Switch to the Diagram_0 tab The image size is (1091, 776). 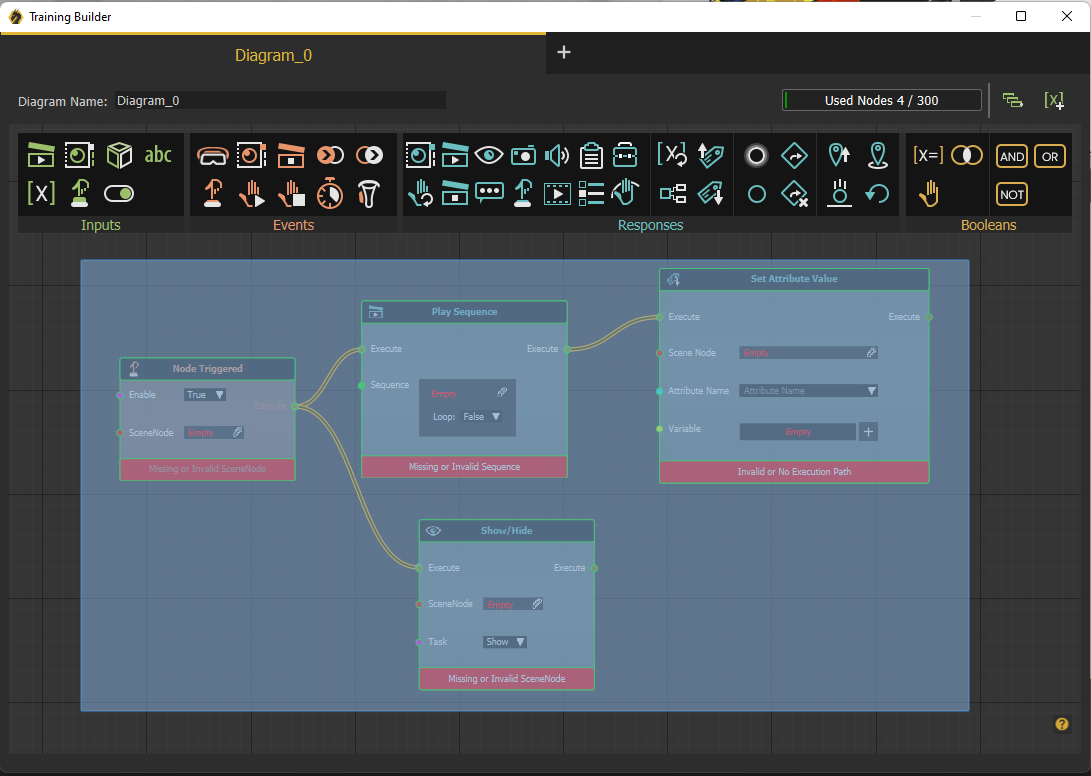[x=273, y=55]
